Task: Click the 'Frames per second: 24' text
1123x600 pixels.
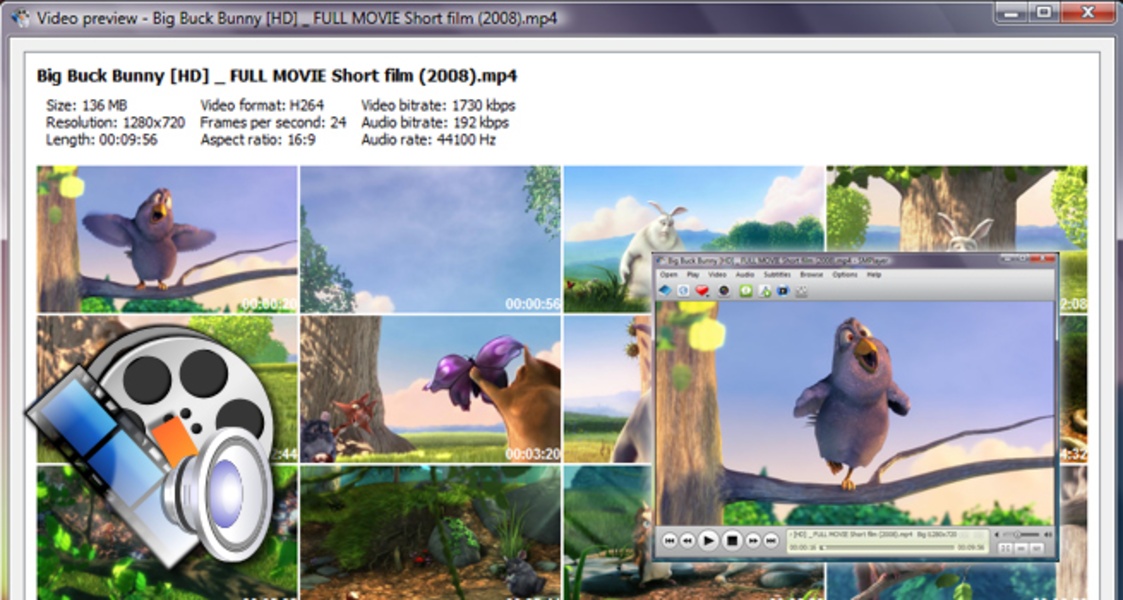Action: (273, 122)
